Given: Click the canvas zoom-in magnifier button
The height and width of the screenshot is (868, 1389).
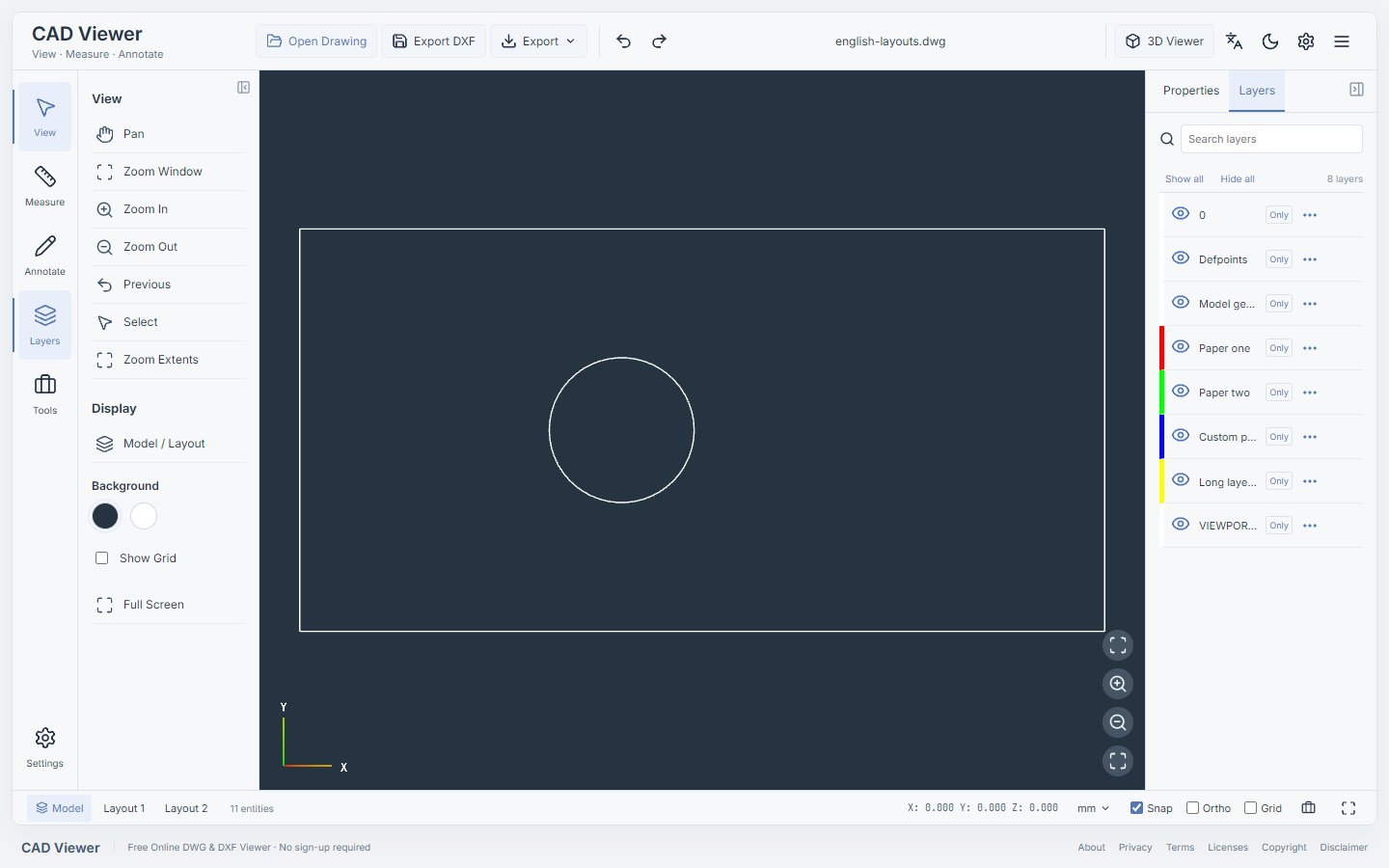Looking at the screenshot, I should (1118, 684).
